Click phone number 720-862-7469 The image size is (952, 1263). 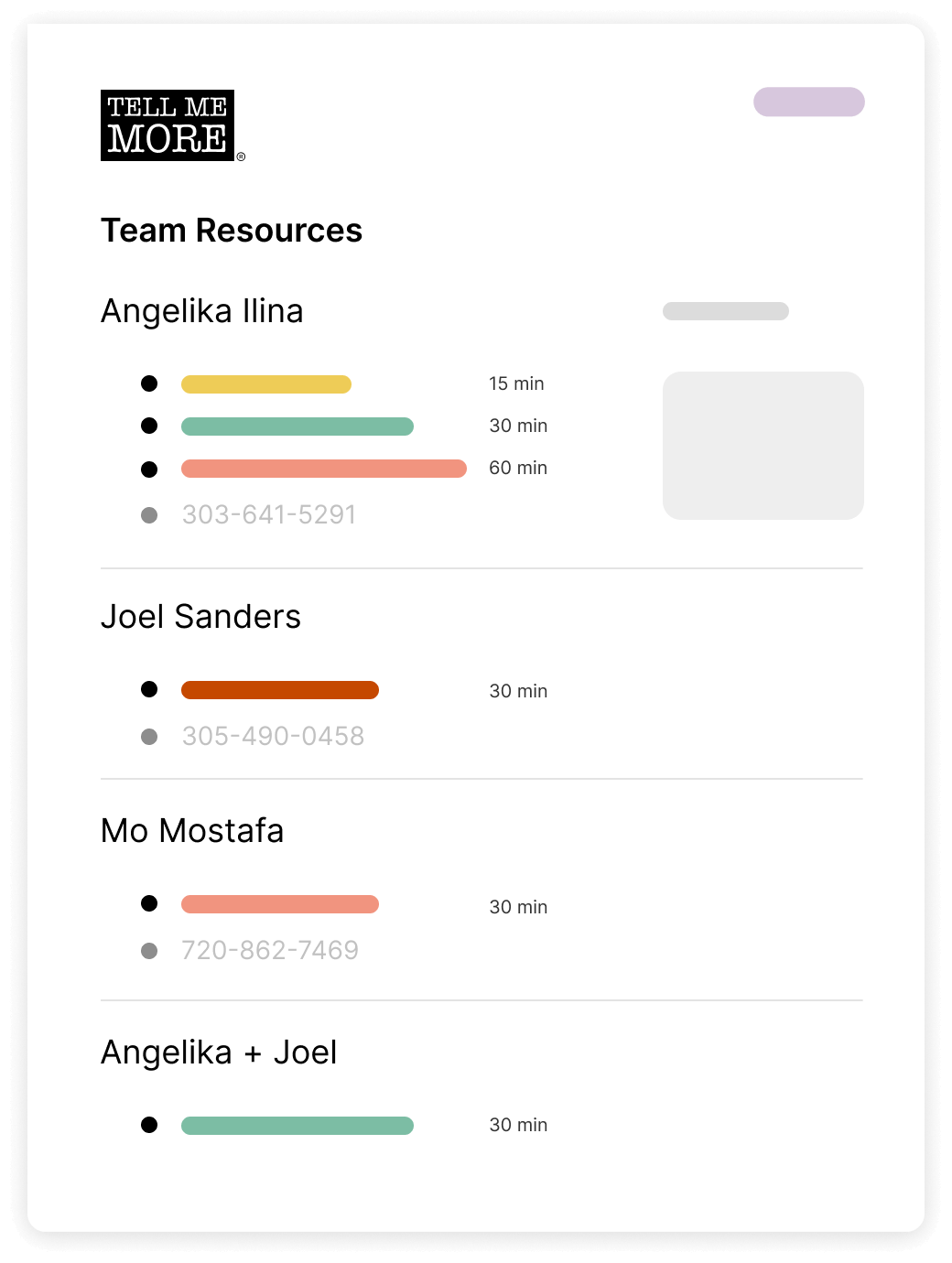pyautogui.click(x=270, y=950)
